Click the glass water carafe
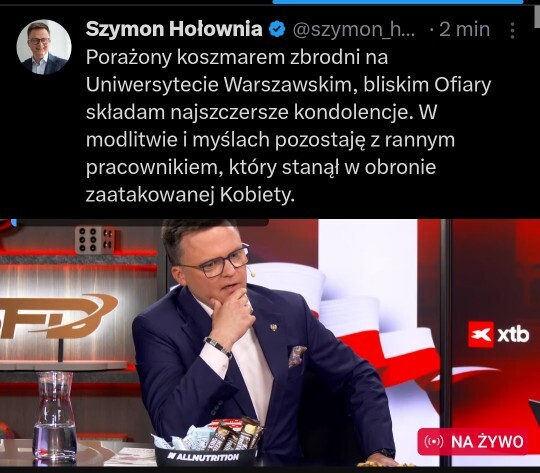Image resolution: width=540 pixels, height=473 pixels. 54,417
